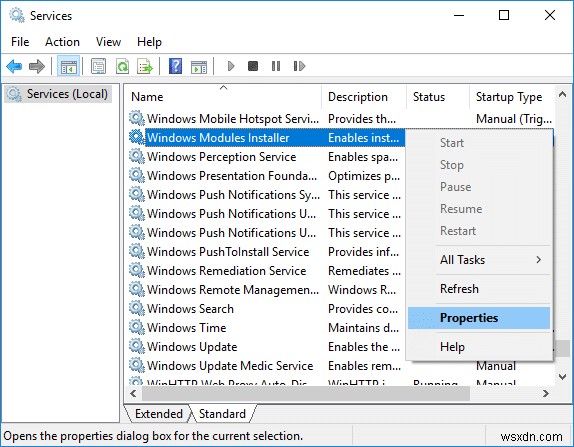
Task: Click gear icon beside Windows PushToInstall Service
Action: [137, 252]
